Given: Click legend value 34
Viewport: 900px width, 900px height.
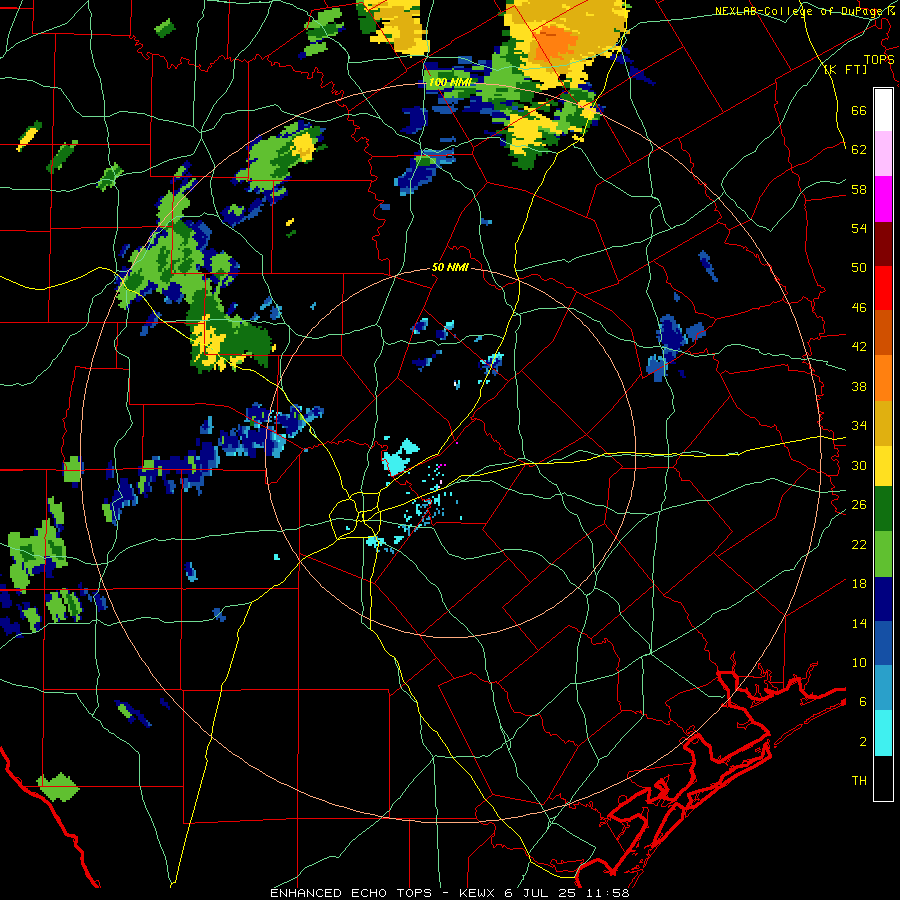Looking at the screenshot, I should point(859,426).
